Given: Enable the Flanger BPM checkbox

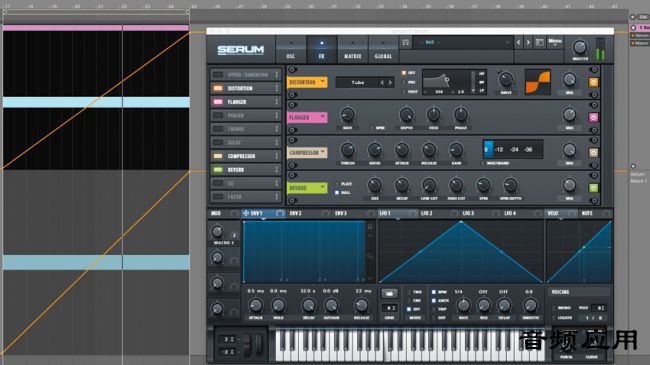Looking at the screenshot, I should tap(371, 128).
